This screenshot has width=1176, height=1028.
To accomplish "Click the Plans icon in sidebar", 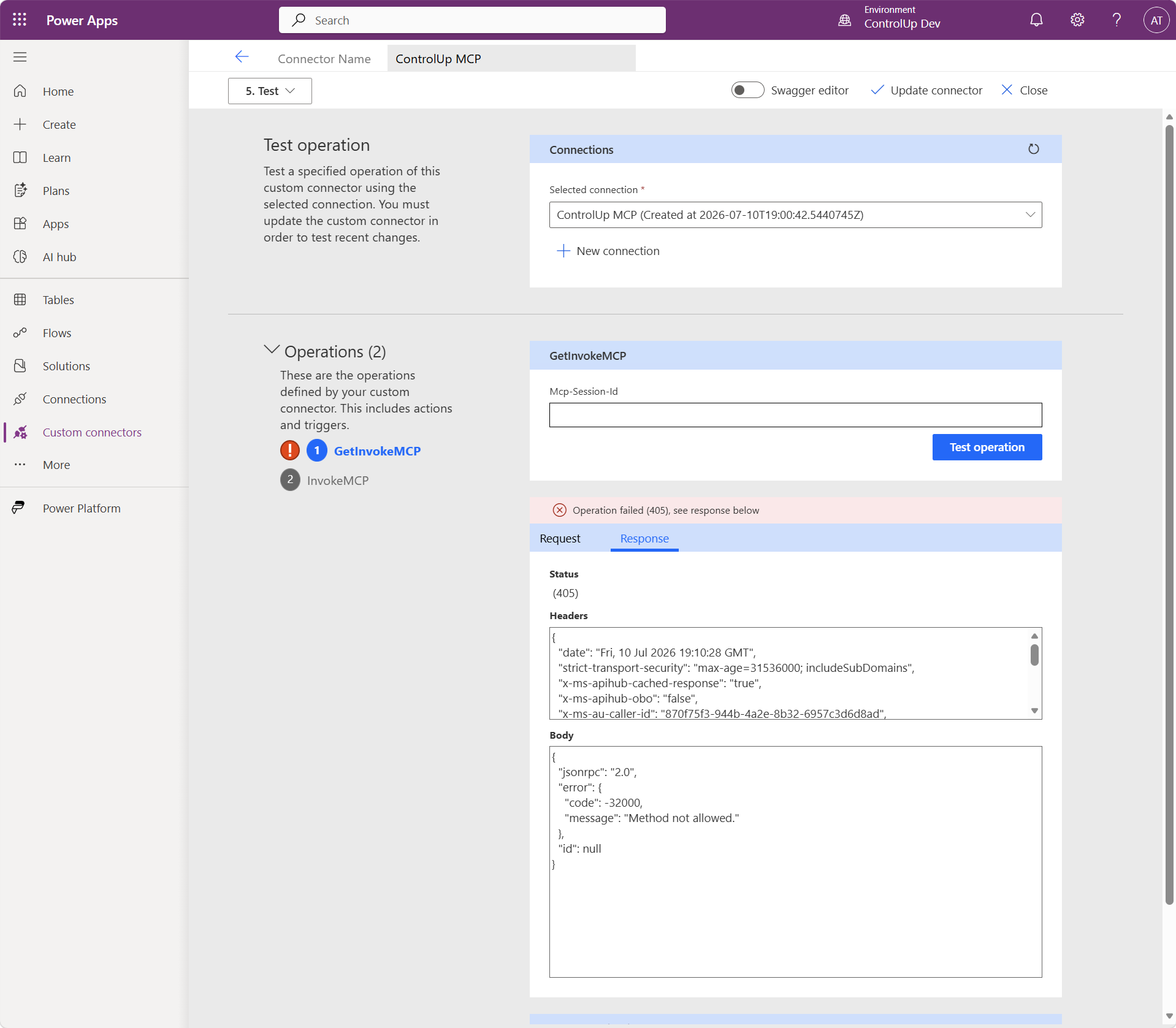I will 20,191.
